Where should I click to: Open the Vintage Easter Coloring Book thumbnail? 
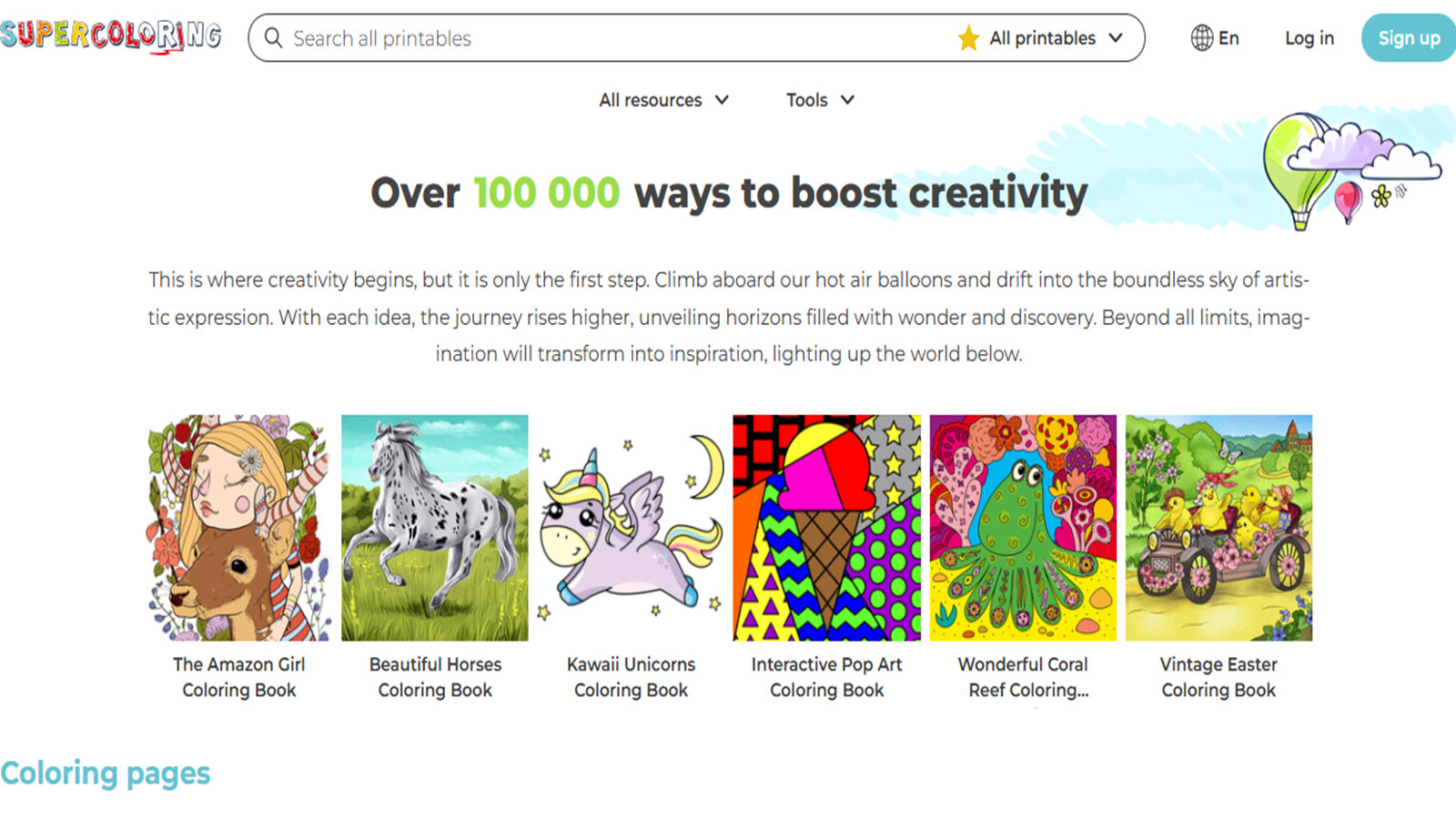click(1218, 528)
